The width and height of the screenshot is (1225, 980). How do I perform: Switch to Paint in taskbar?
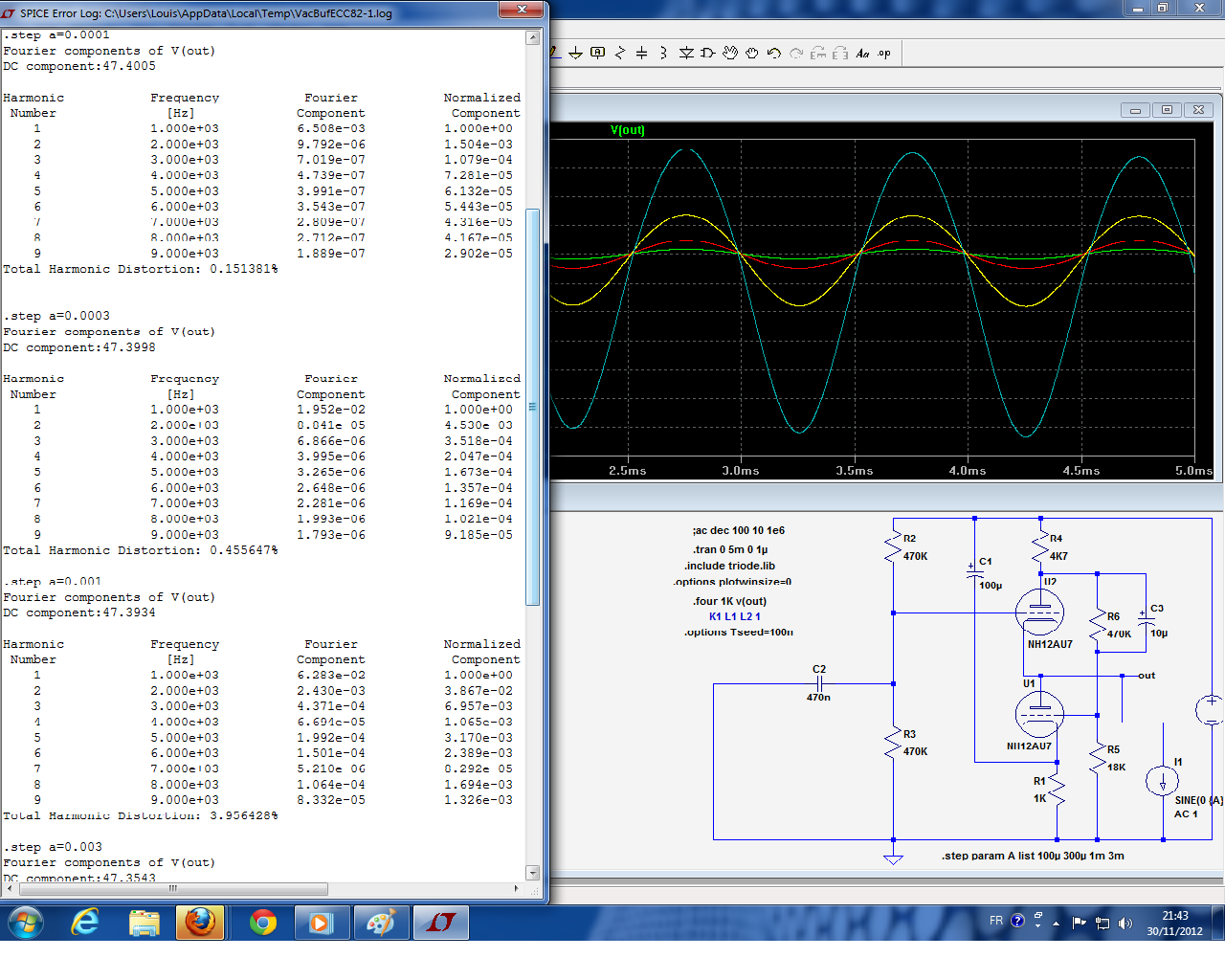coord(380,923)
